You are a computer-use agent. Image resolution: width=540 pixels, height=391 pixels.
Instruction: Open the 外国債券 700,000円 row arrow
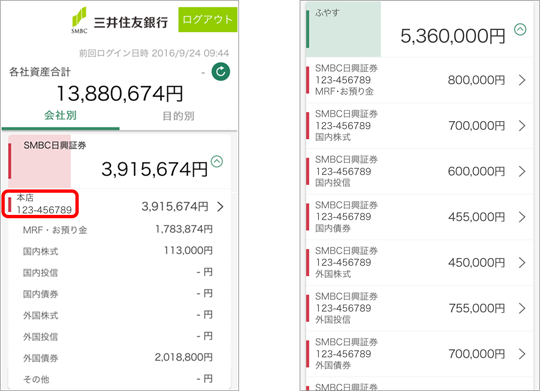coord(522,354)
